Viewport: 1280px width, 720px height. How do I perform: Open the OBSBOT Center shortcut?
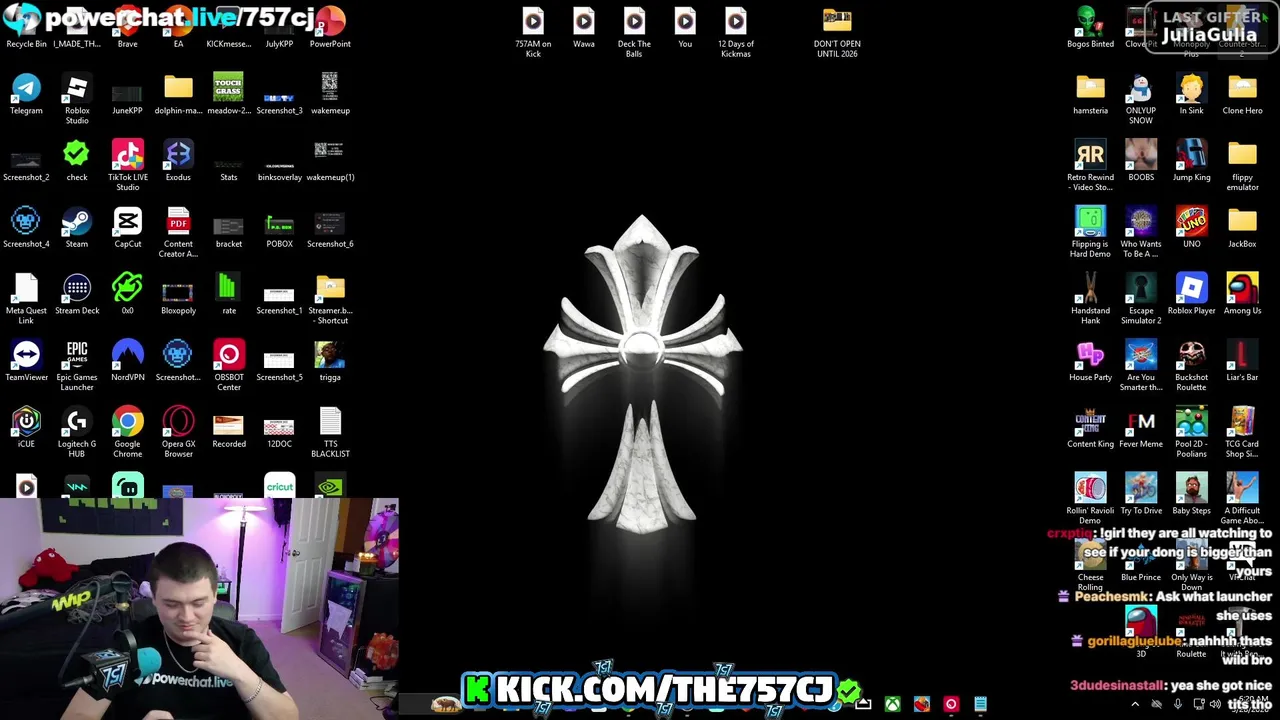point(228,365)
